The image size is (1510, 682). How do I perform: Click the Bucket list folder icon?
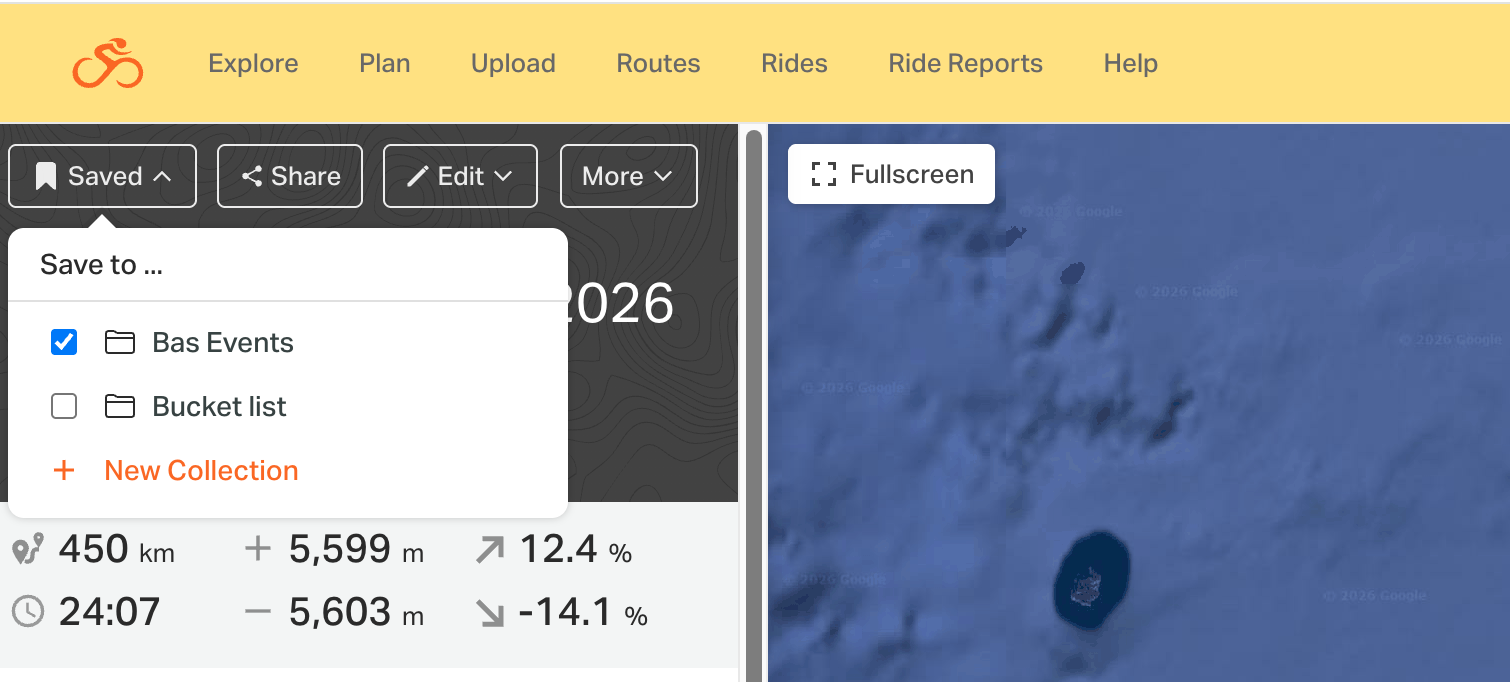[120, 407]
